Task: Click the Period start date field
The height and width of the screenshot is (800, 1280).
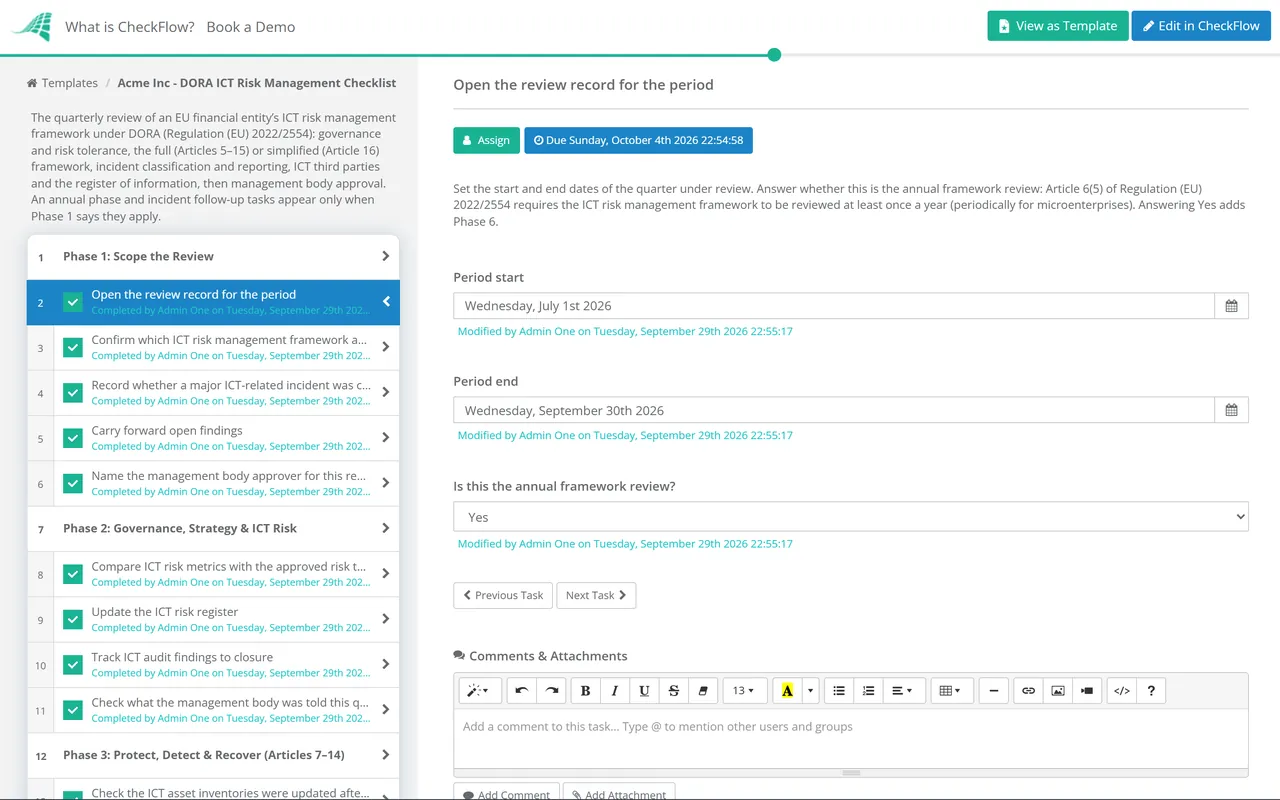Action: point(834,306)
